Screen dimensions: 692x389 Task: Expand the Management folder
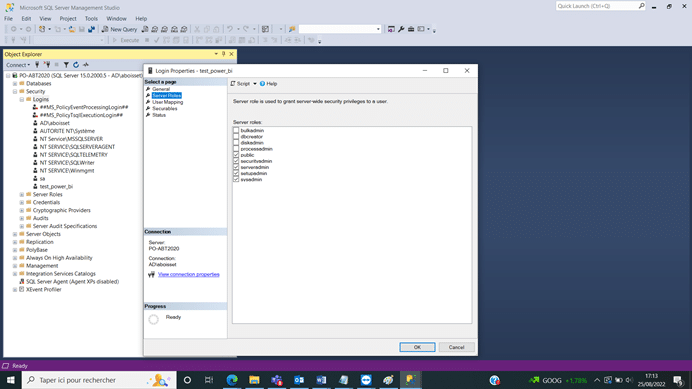15,266
